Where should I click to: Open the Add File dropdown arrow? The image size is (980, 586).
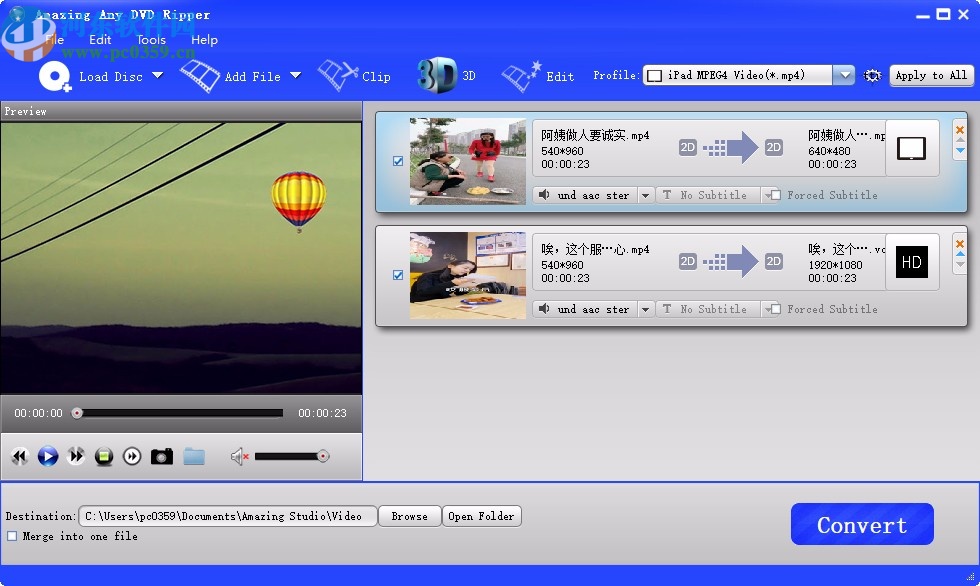tap(294, 76)
